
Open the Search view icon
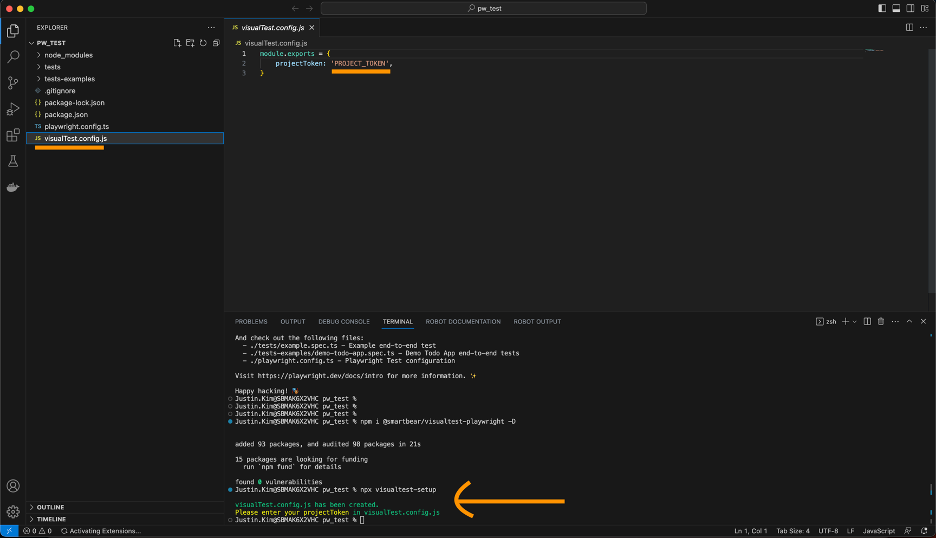point(13,57)
